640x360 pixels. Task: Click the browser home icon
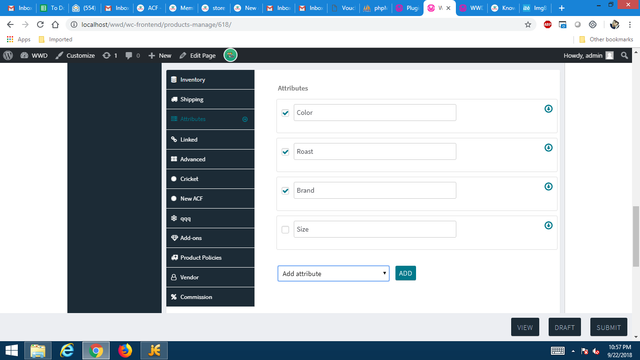pos(55,24)
